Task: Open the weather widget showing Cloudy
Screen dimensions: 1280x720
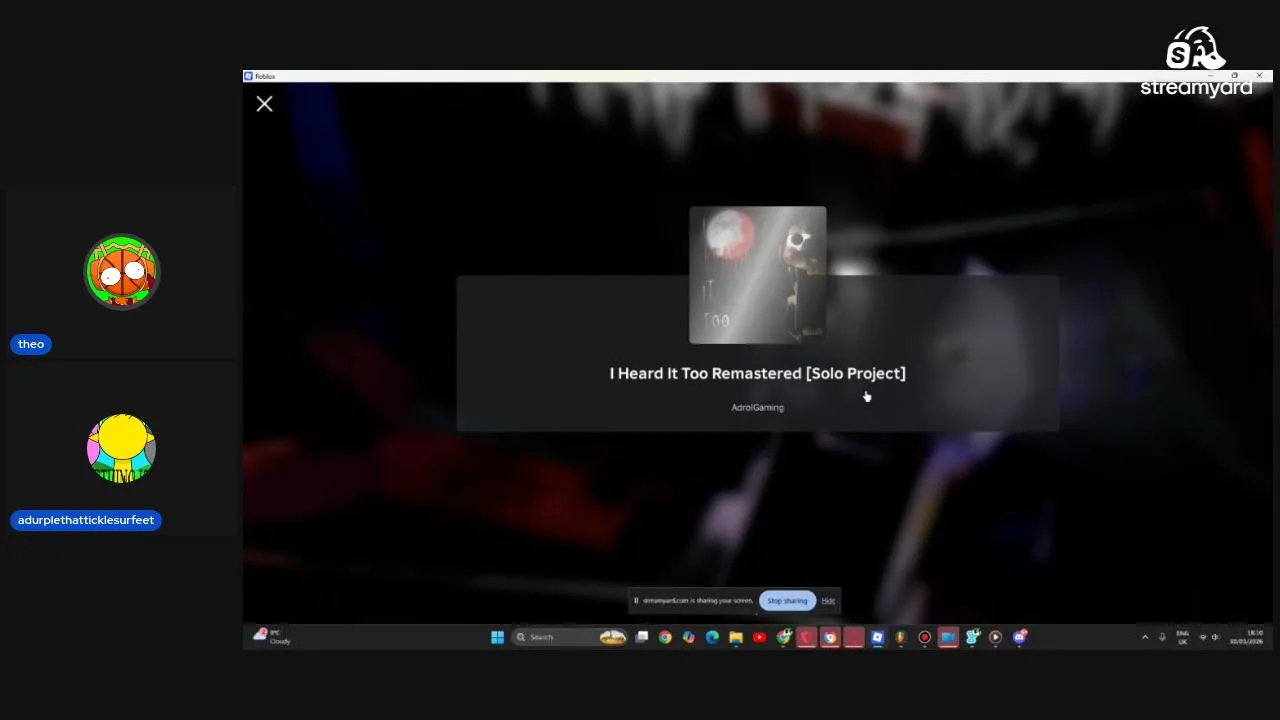Action: pos(272,637)
